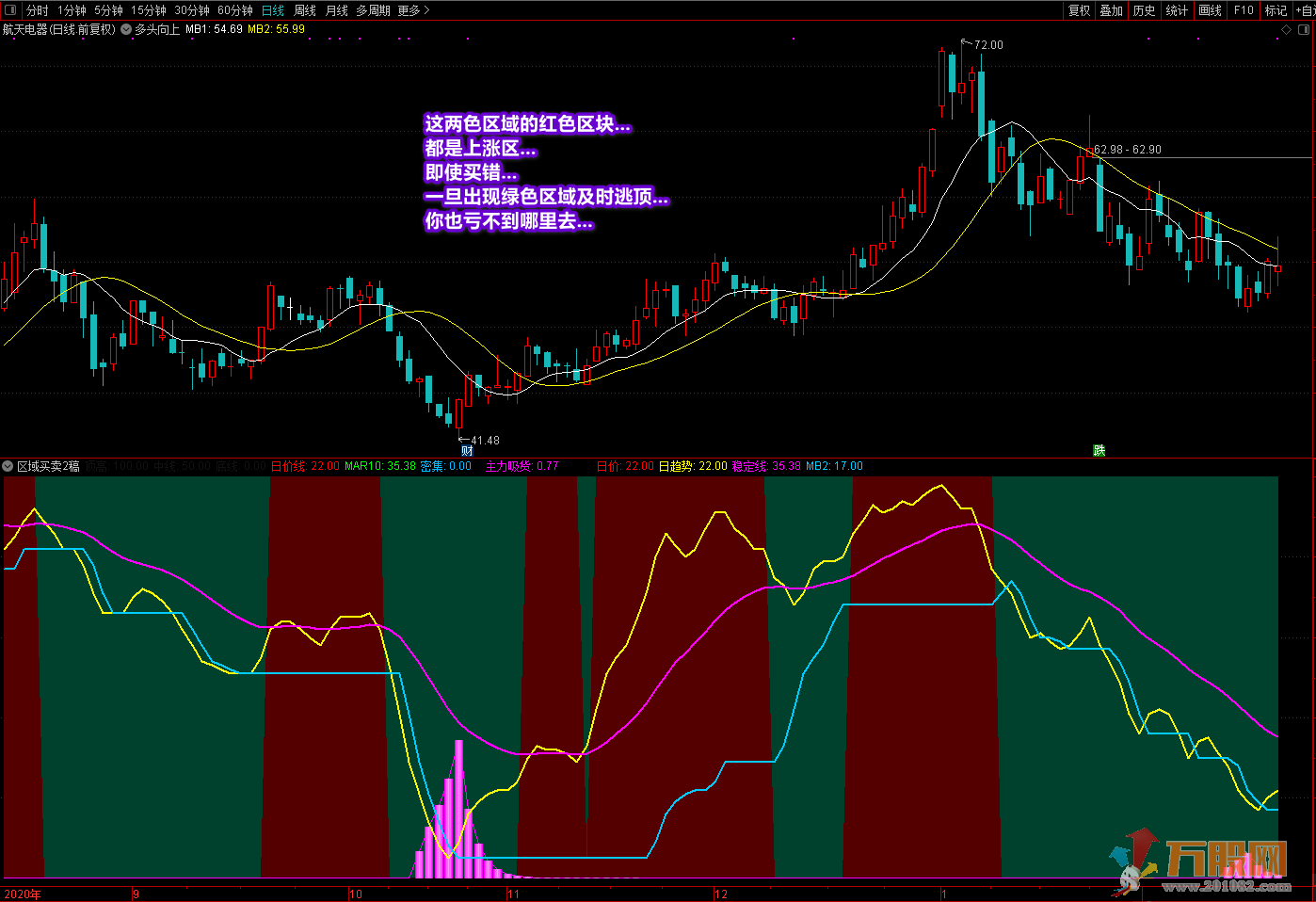Expand the 更多 periods list
This screenshot has height=902, width=1316.
click(x=413, y=10)
